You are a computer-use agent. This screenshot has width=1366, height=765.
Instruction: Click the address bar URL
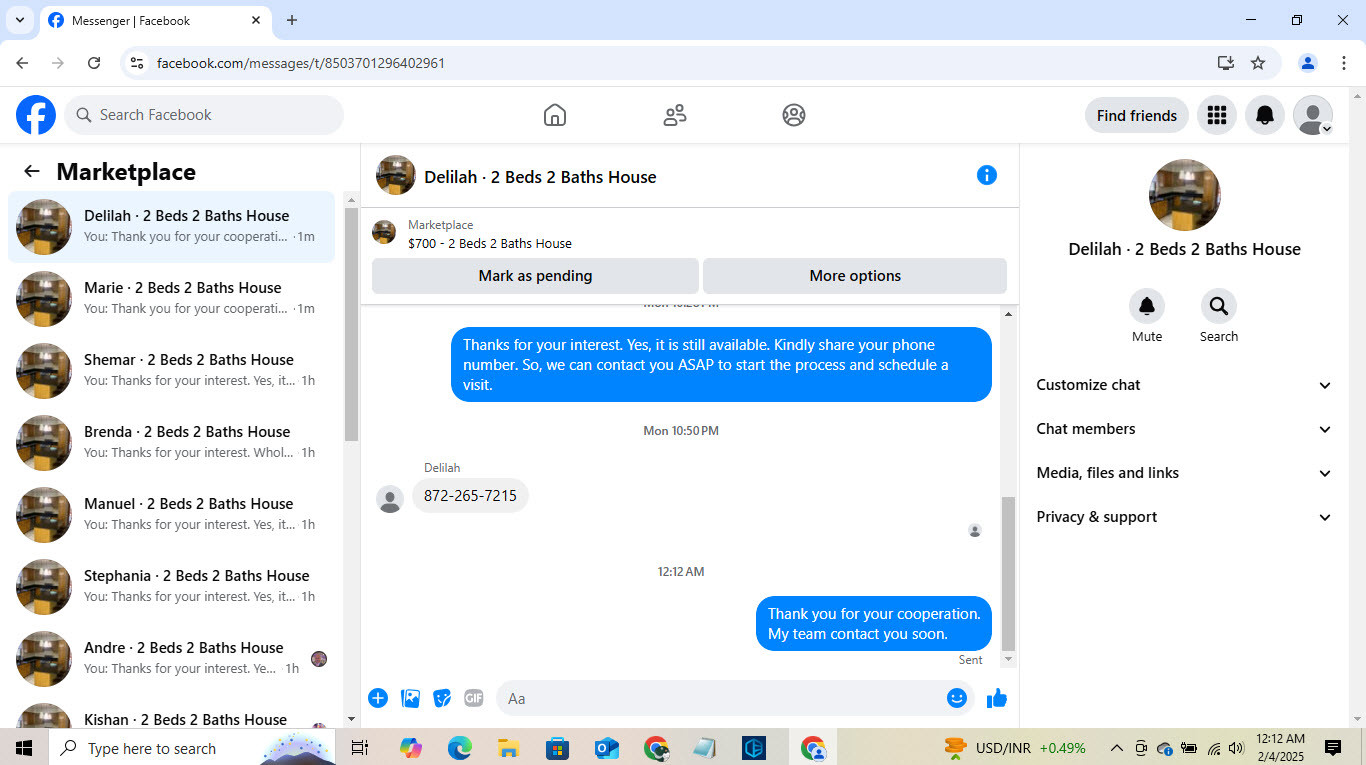(301, 63)
